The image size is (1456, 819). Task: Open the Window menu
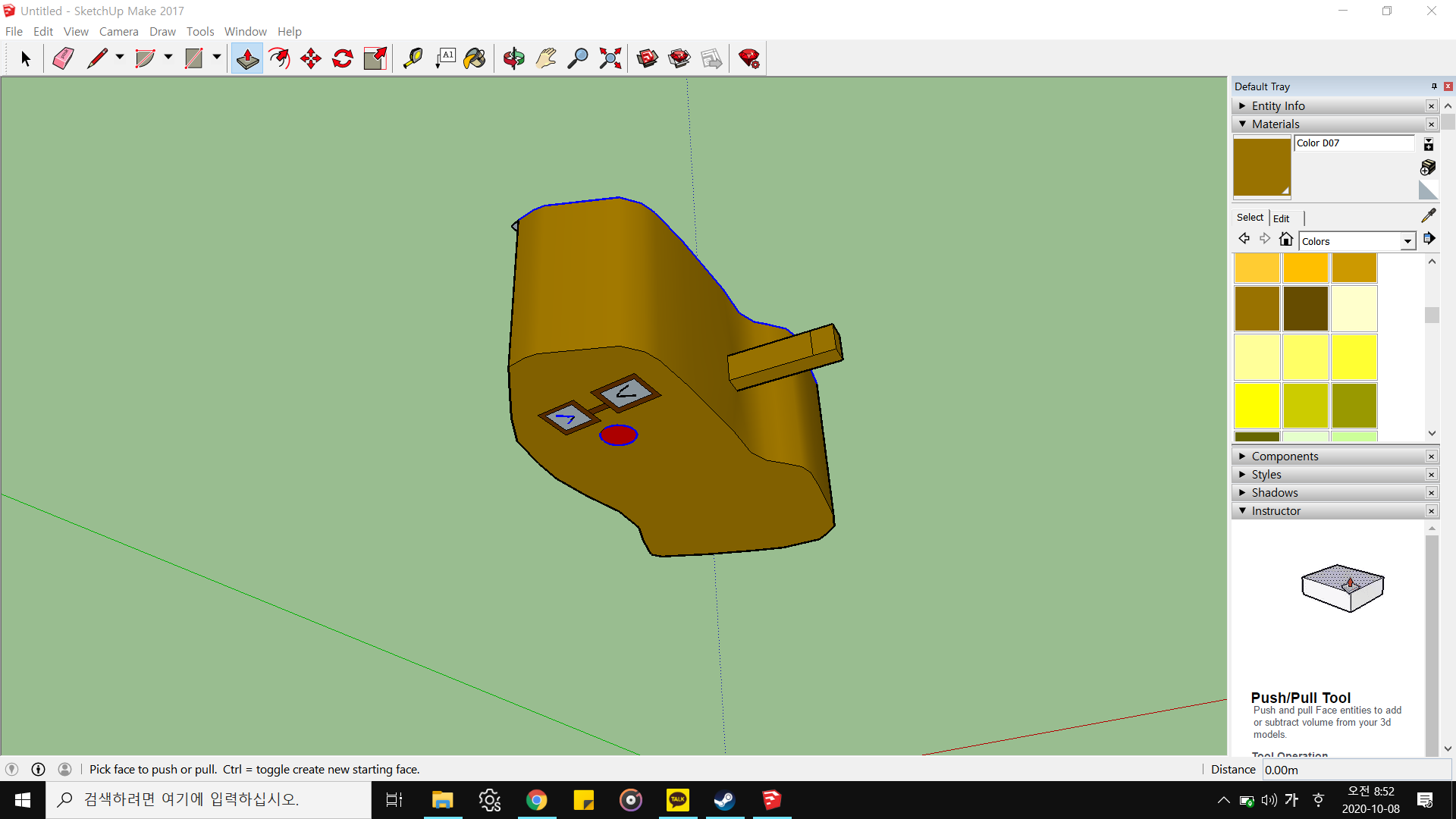coord(245,31)
